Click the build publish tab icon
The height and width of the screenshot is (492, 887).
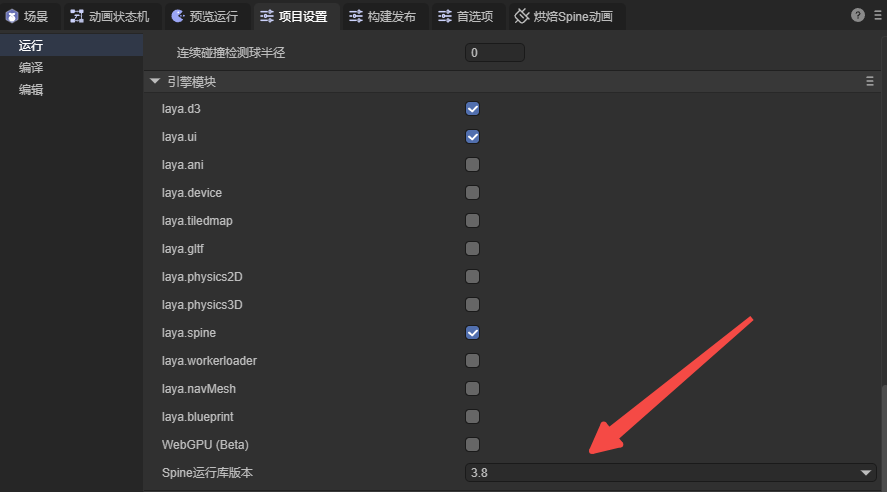(x=356, y=16)
